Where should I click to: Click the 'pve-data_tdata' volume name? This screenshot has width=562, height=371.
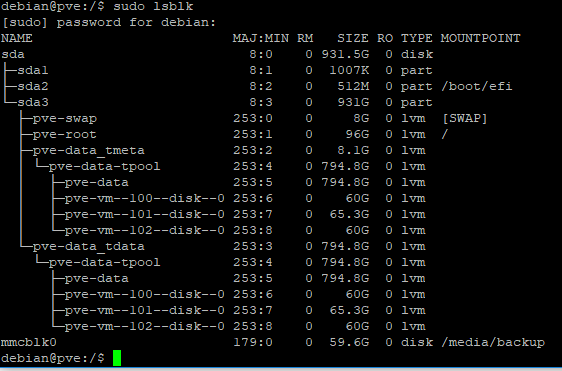pos(89,247)
